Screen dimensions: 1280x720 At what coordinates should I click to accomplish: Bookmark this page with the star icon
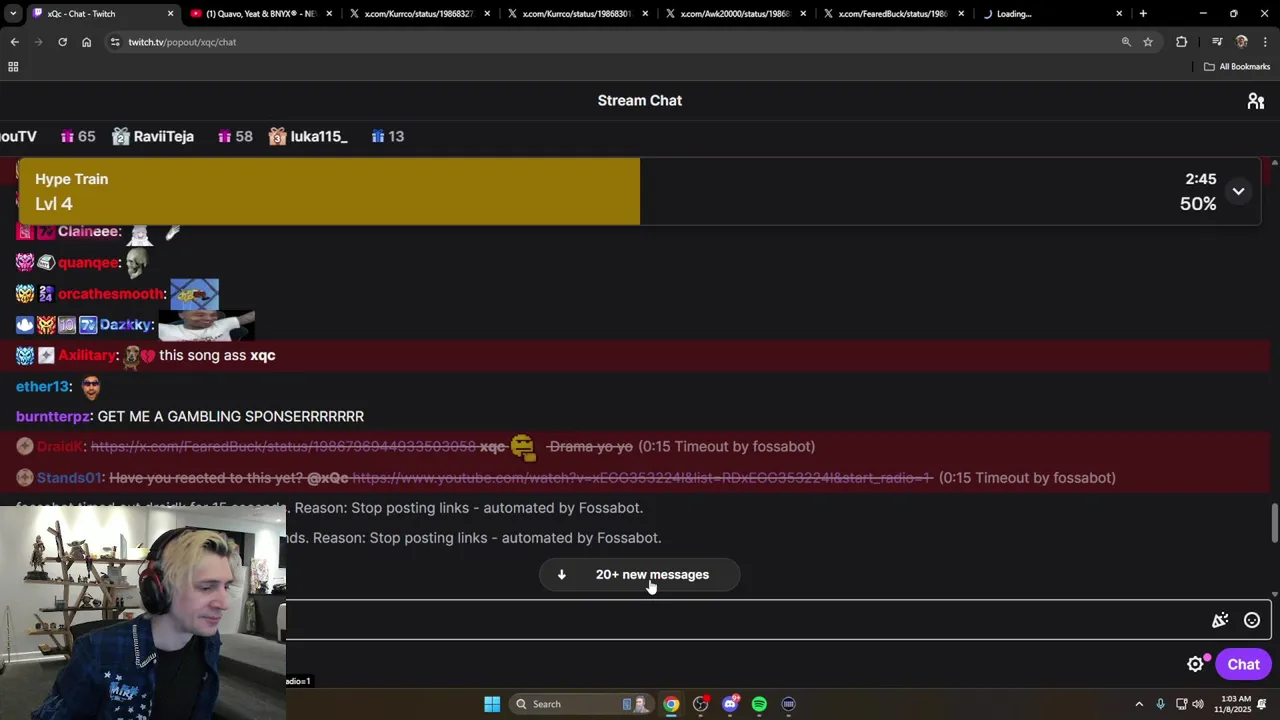pyautogui.click(x=1148, y=42)
